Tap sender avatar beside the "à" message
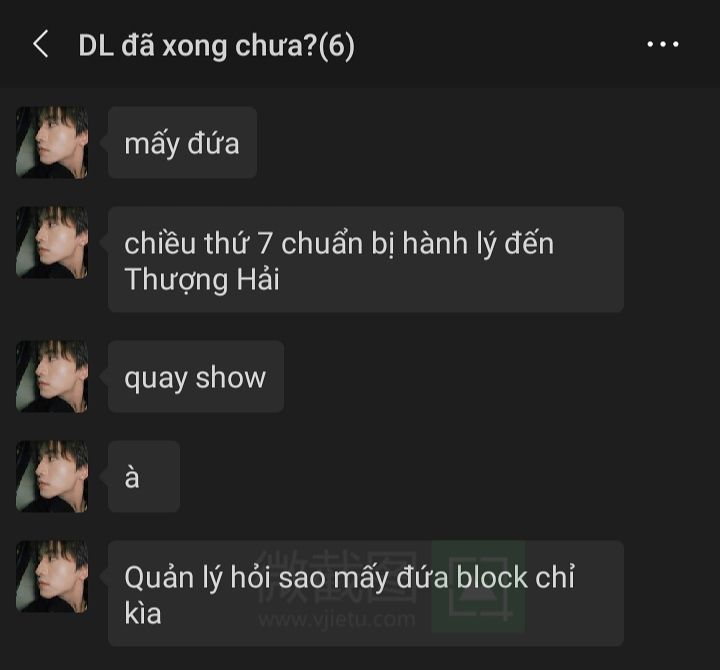The width and height of the screenshot is (720, 670). 52,476
